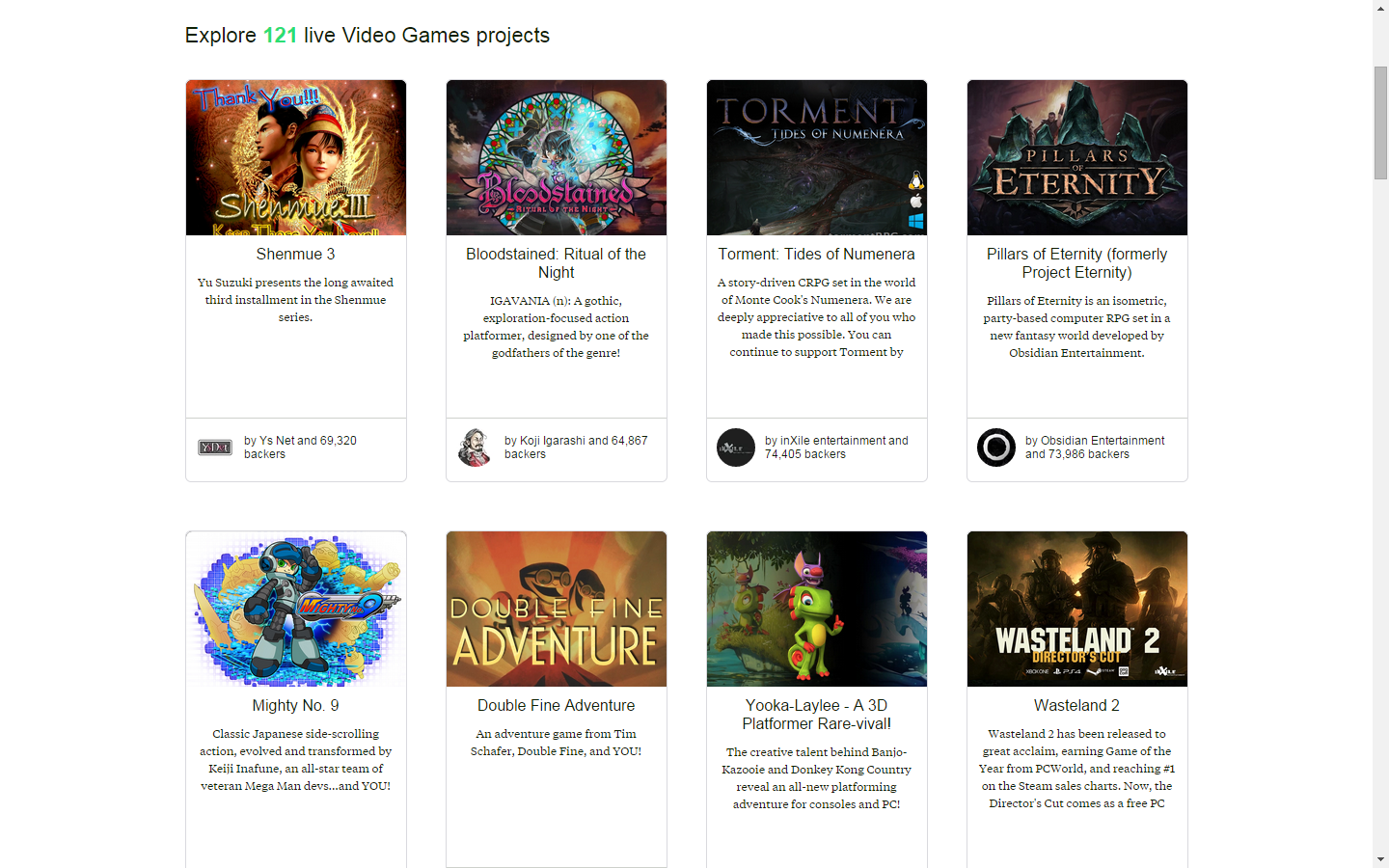Open the Shenmue 3 title link
This screenshot has height=868, width=1389.
coord(296,254)
